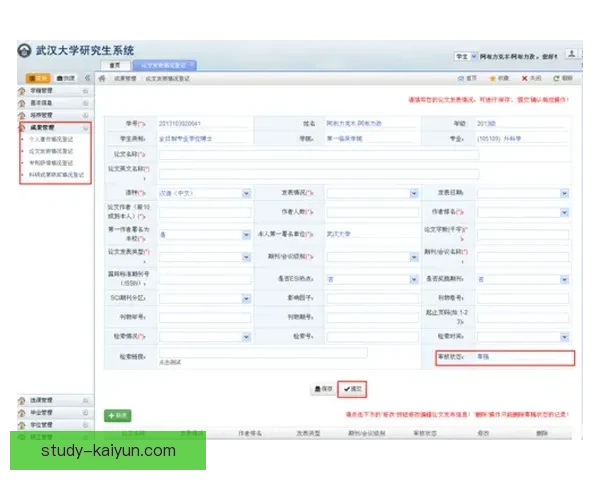The height and width of the screenshot is (480, 600).
Task: Focus the 作者人数 input field
Action: pos(373,212)
